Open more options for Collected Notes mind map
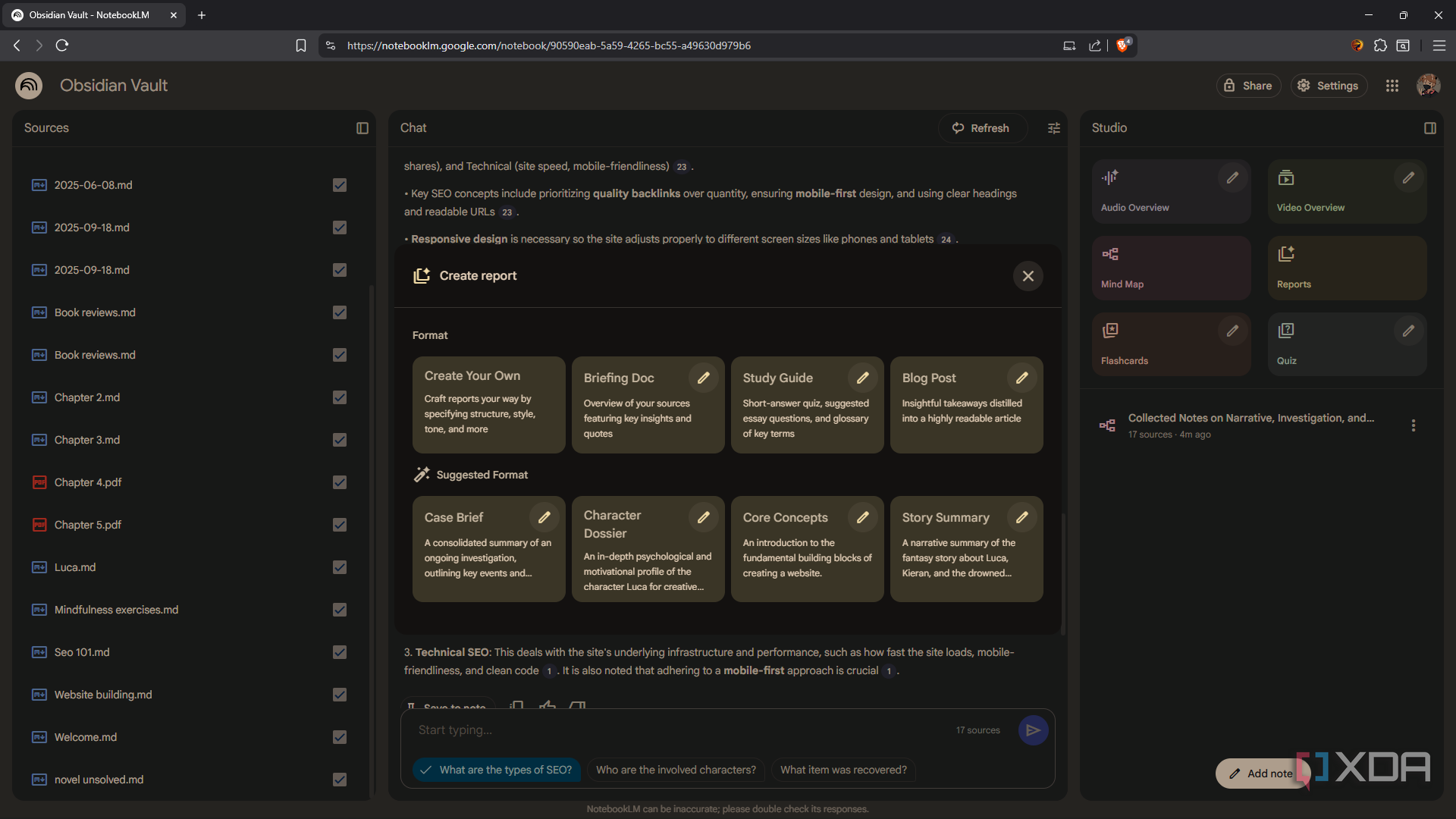This screenshot has width=1456, height=819. (1414, 425)
